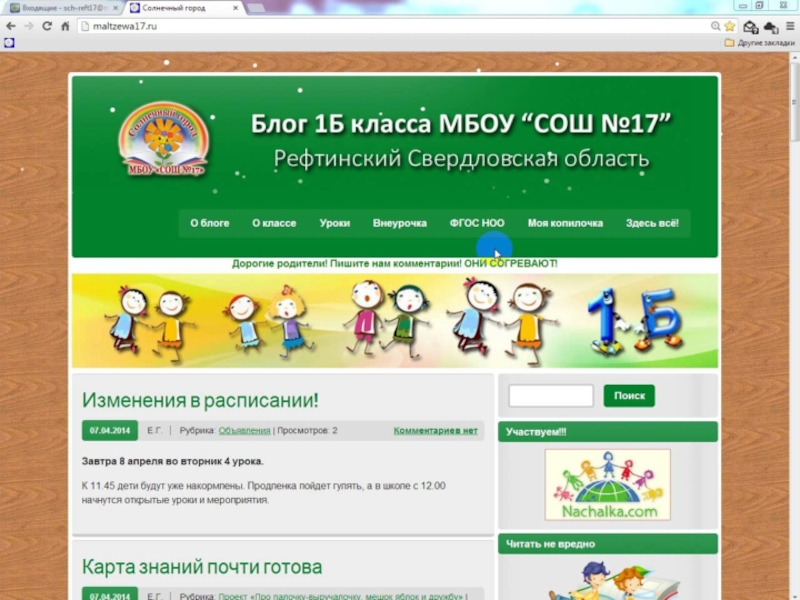
Task: Open post Карта знаний почти готова
Action: point(202,567)
